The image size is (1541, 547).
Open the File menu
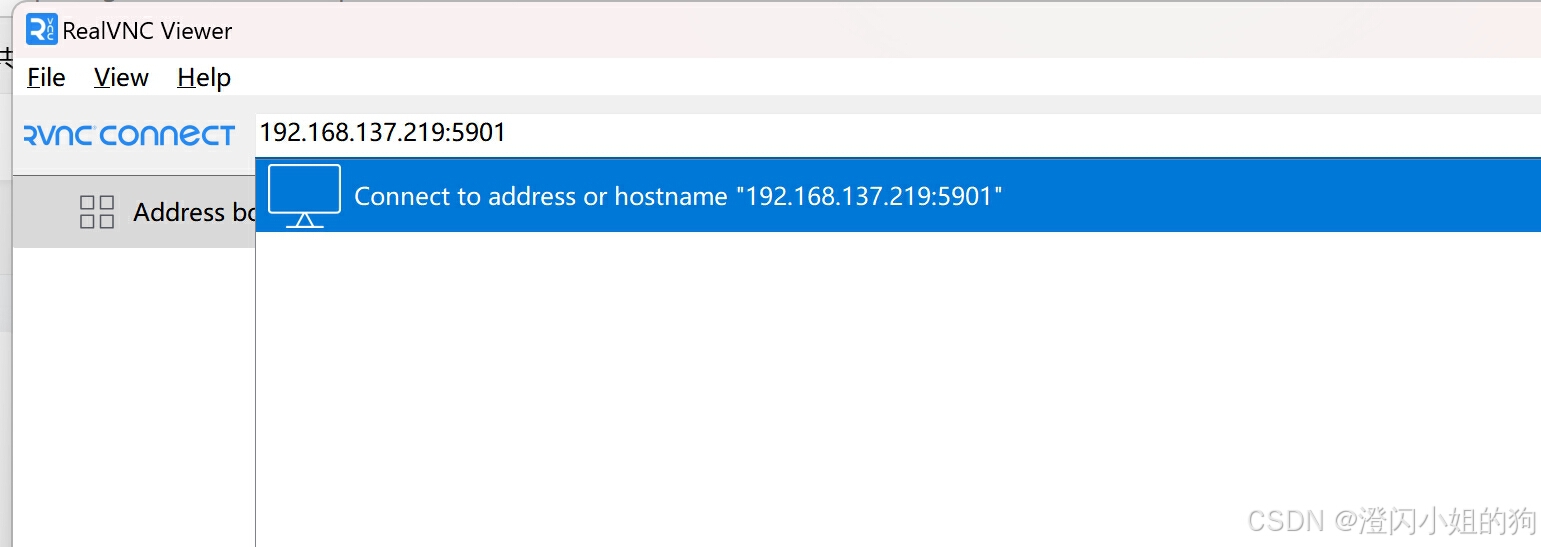click(x=46, y=77)
